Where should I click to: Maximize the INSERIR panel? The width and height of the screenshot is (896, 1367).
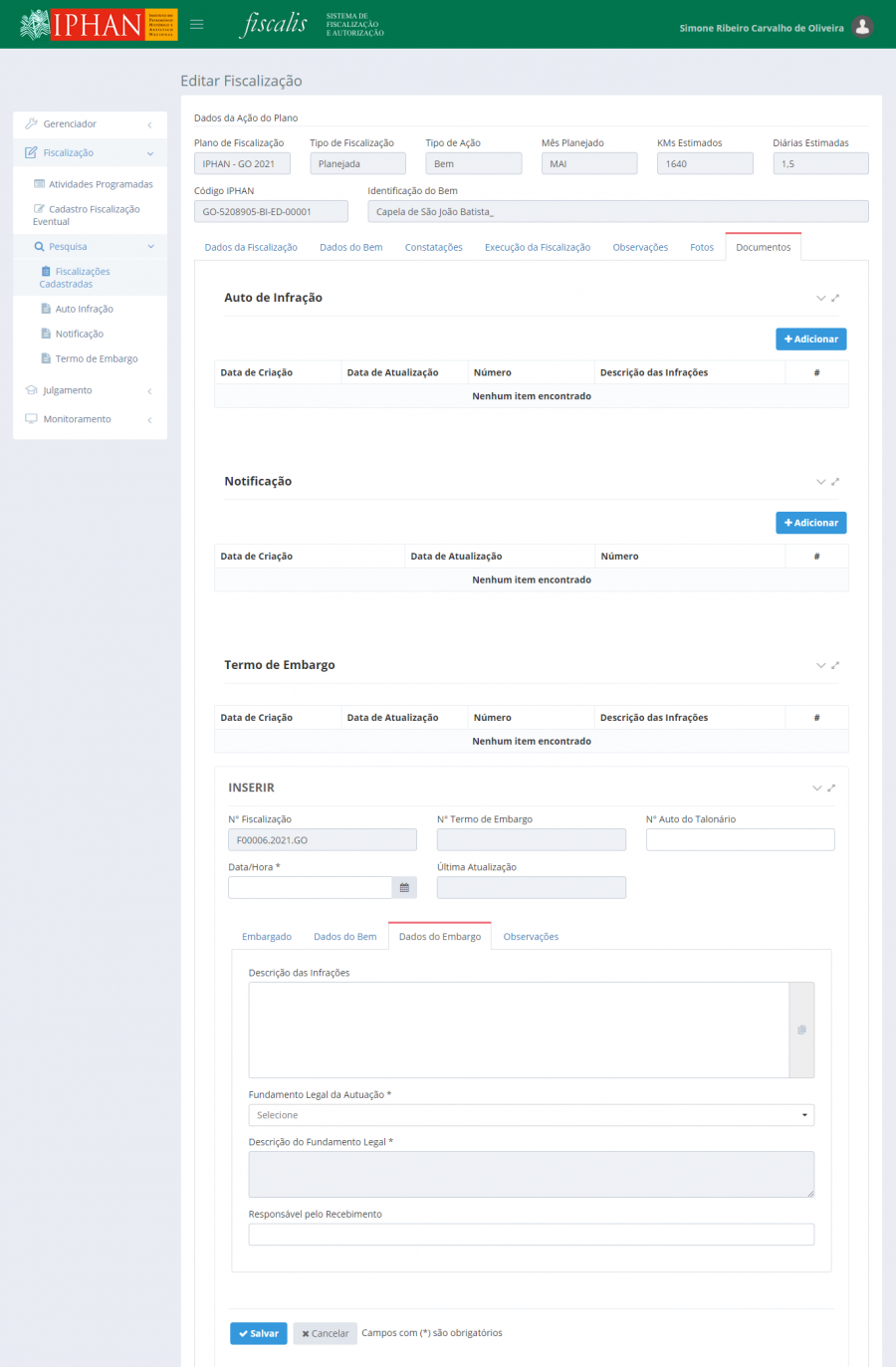(831, 788)
